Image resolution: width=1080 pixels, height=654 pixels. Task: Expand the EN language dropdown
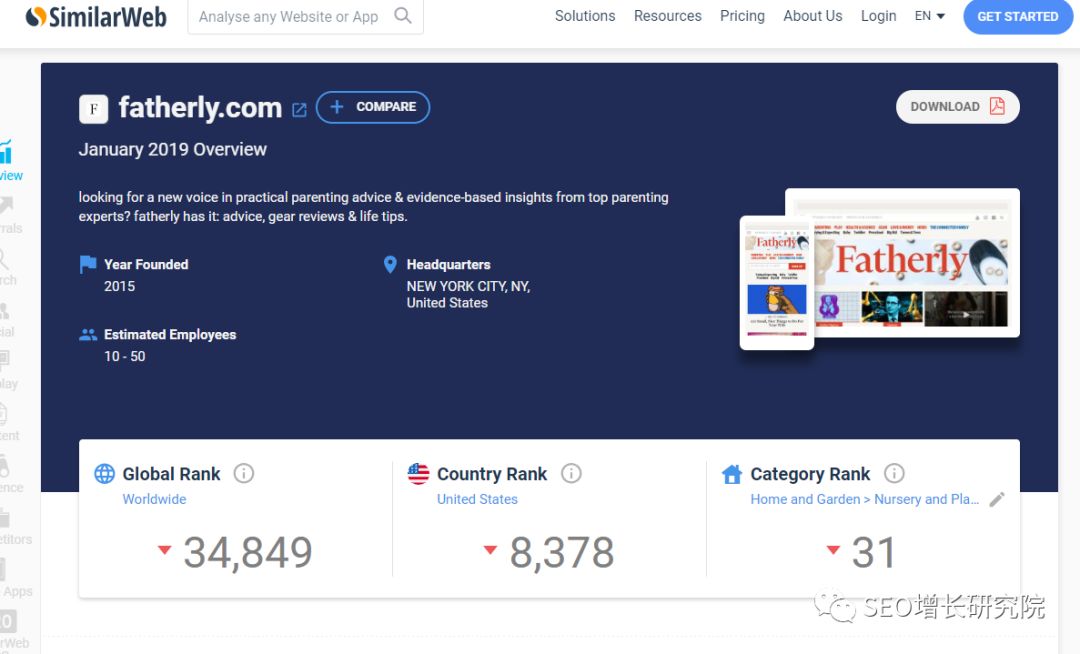coord(929,16)
